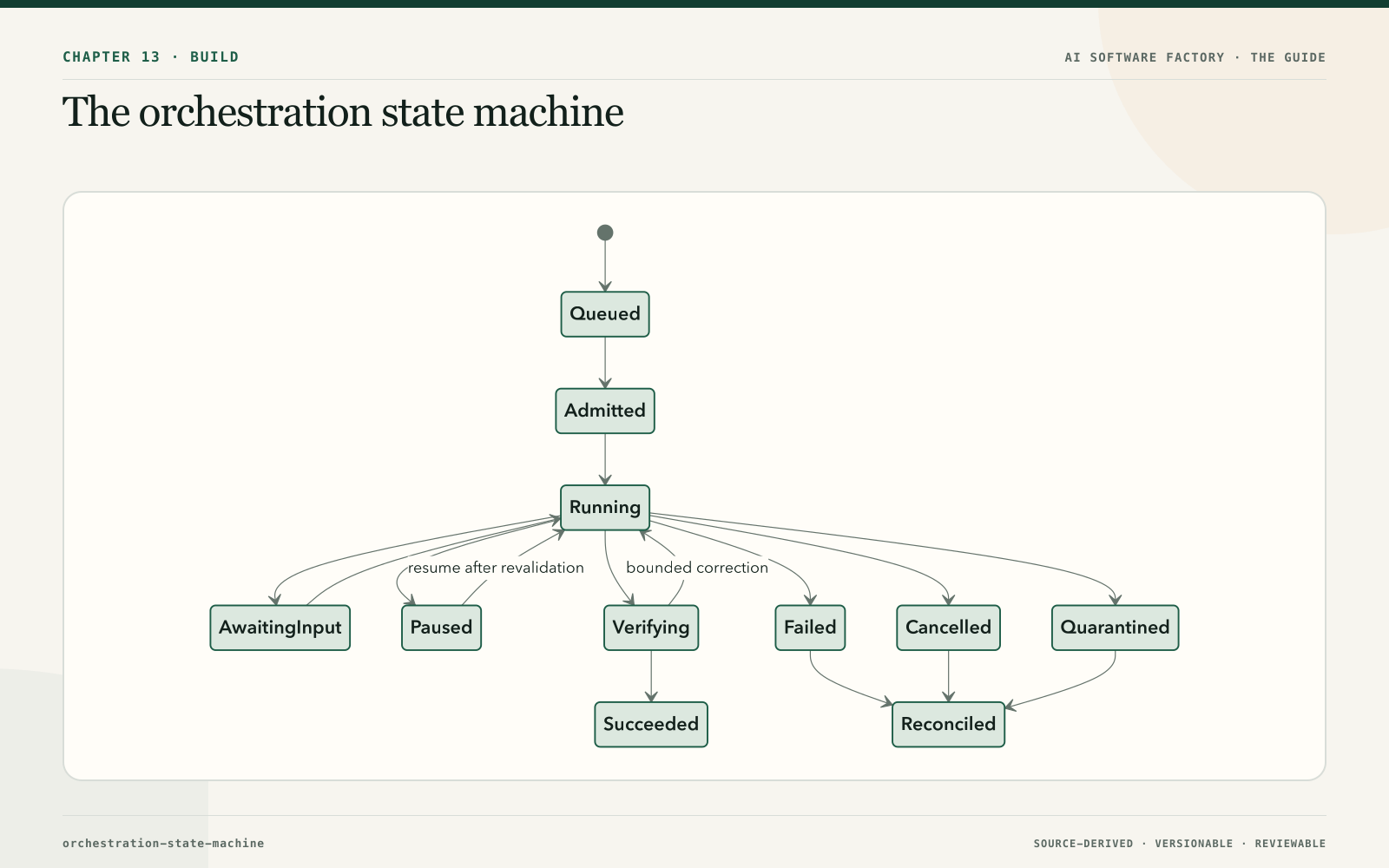Image resolution: width=1389 pixels, height=868 pixels.
Task: Click the Cancelled state node
Action: (x=948, y=628)
